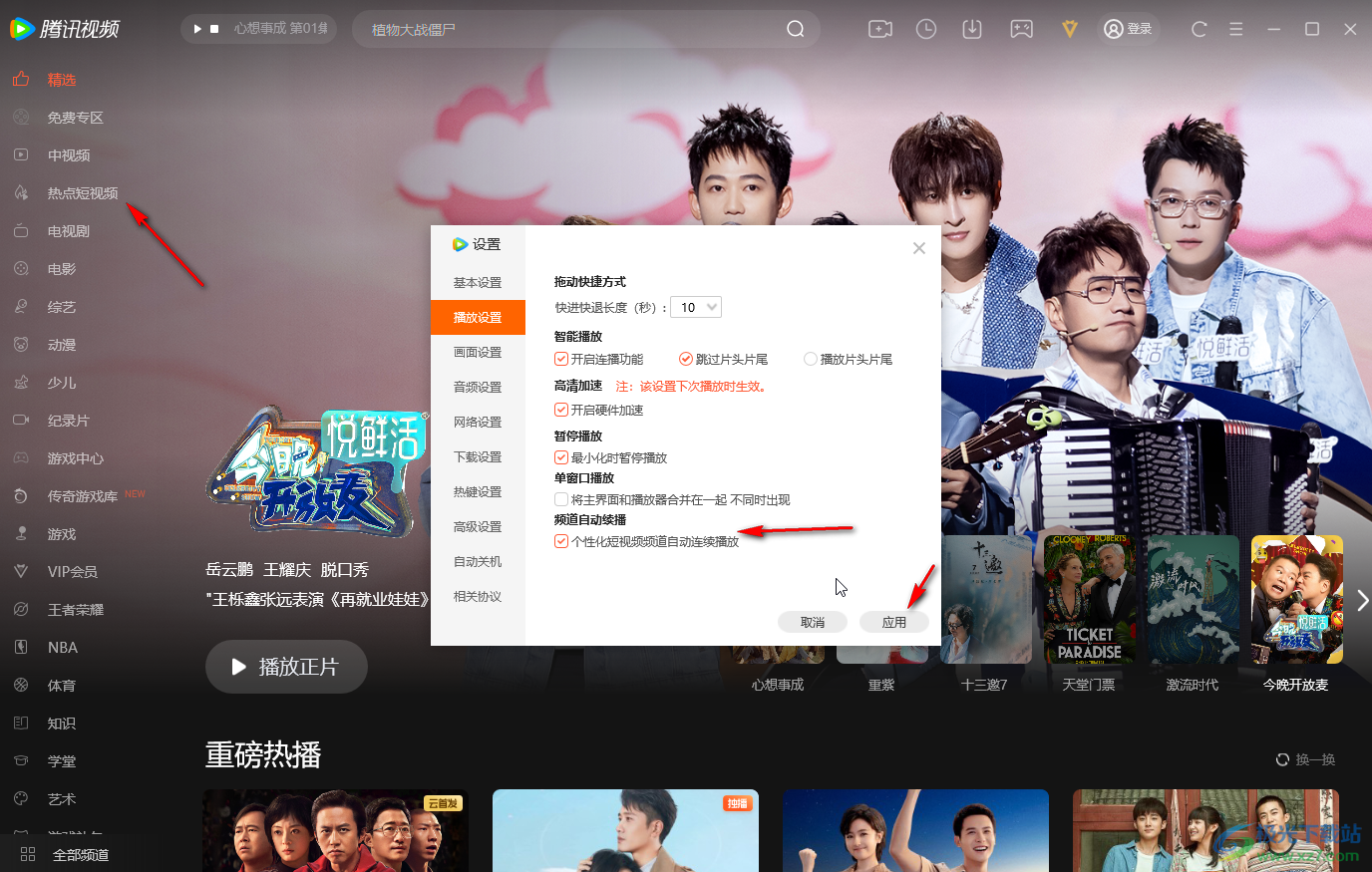Toggle 个性化短视频频道自动连续播放 checkbox
Image resolution: width=1372 pixels, height=872 pixels.
[x=561, y=542]
